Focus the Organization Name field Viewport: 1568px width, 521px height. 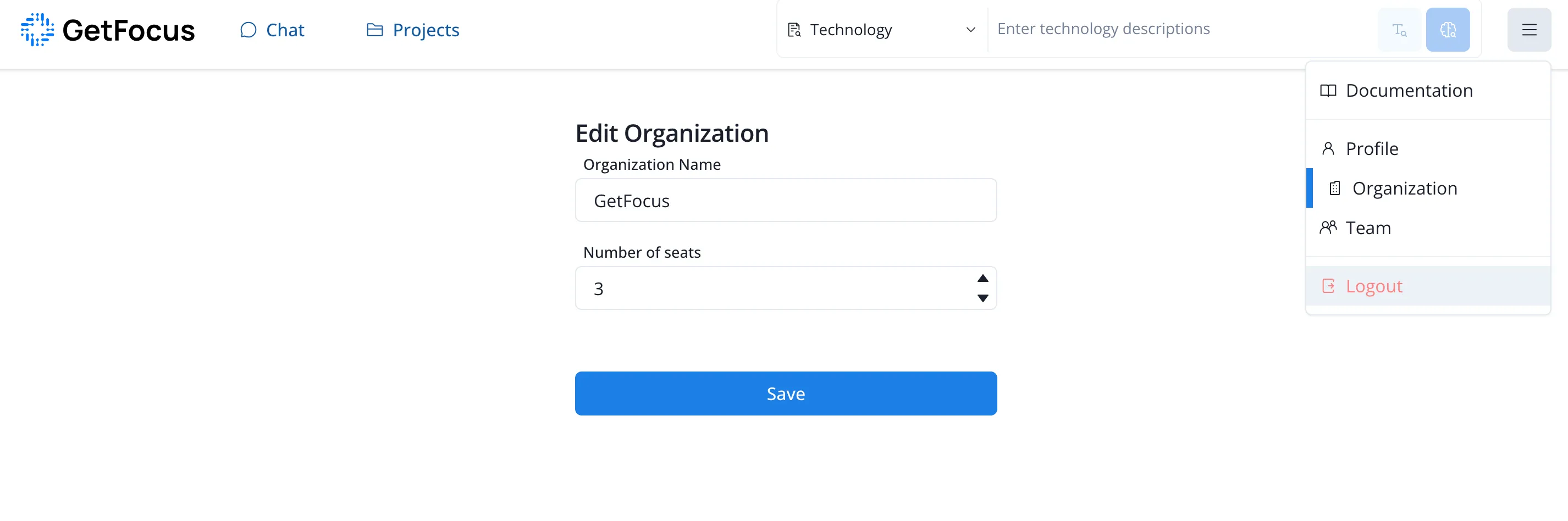[x=785, y=200]
